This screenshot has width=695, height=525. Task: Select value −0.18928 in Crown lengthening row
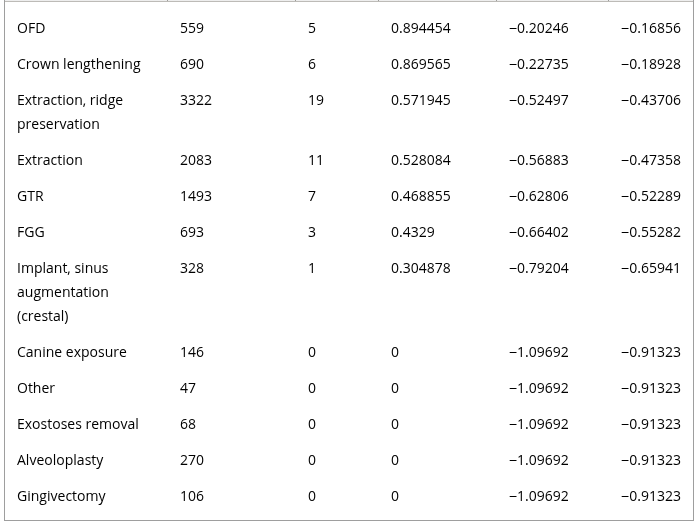(x=651, y=64)
